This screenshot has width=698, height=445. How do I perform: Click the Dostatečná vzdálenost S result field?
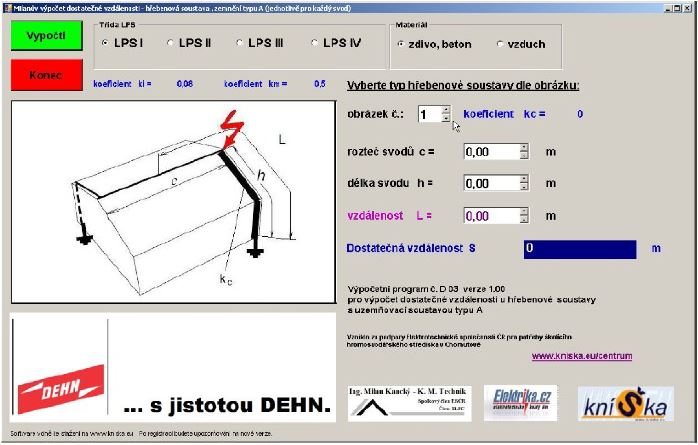coord(580,249)
